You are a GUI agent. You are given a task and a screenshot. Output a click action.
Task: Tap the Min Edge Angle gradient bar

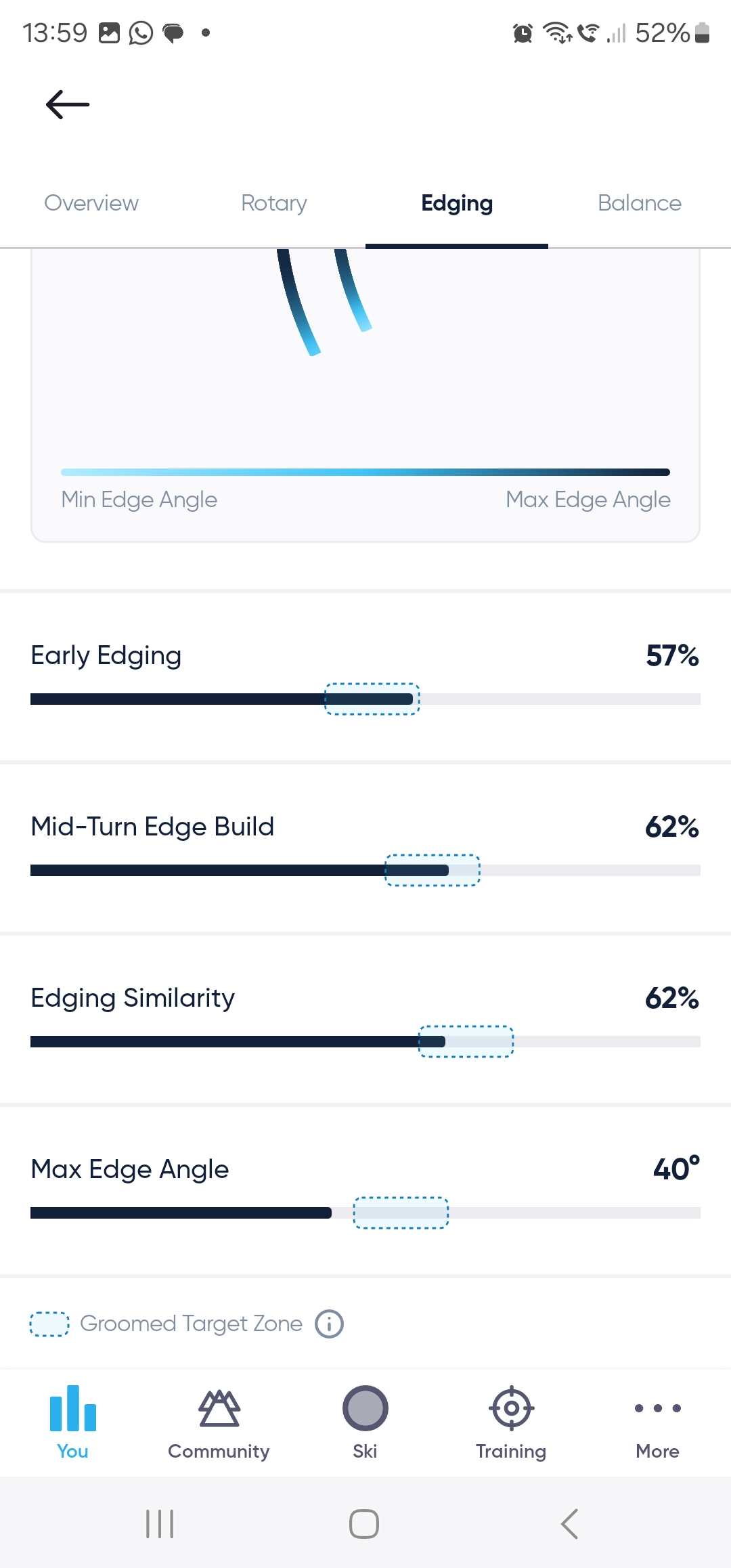[x=365, y=472]
